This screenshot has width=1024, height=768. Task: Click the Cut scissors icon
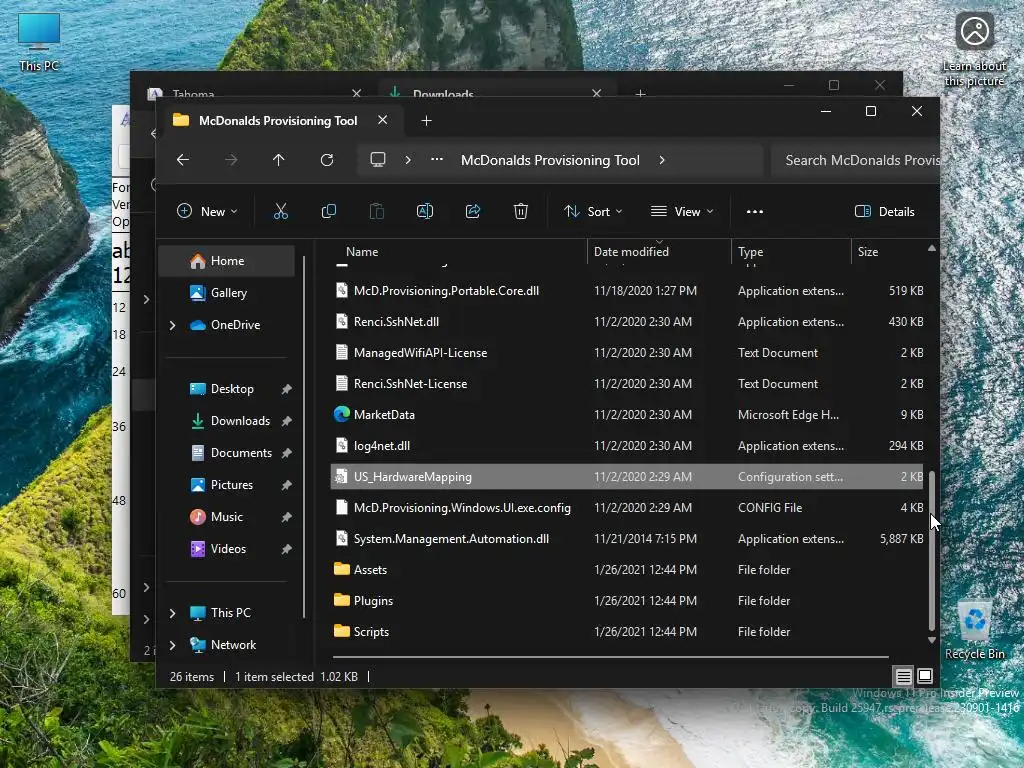280,211
